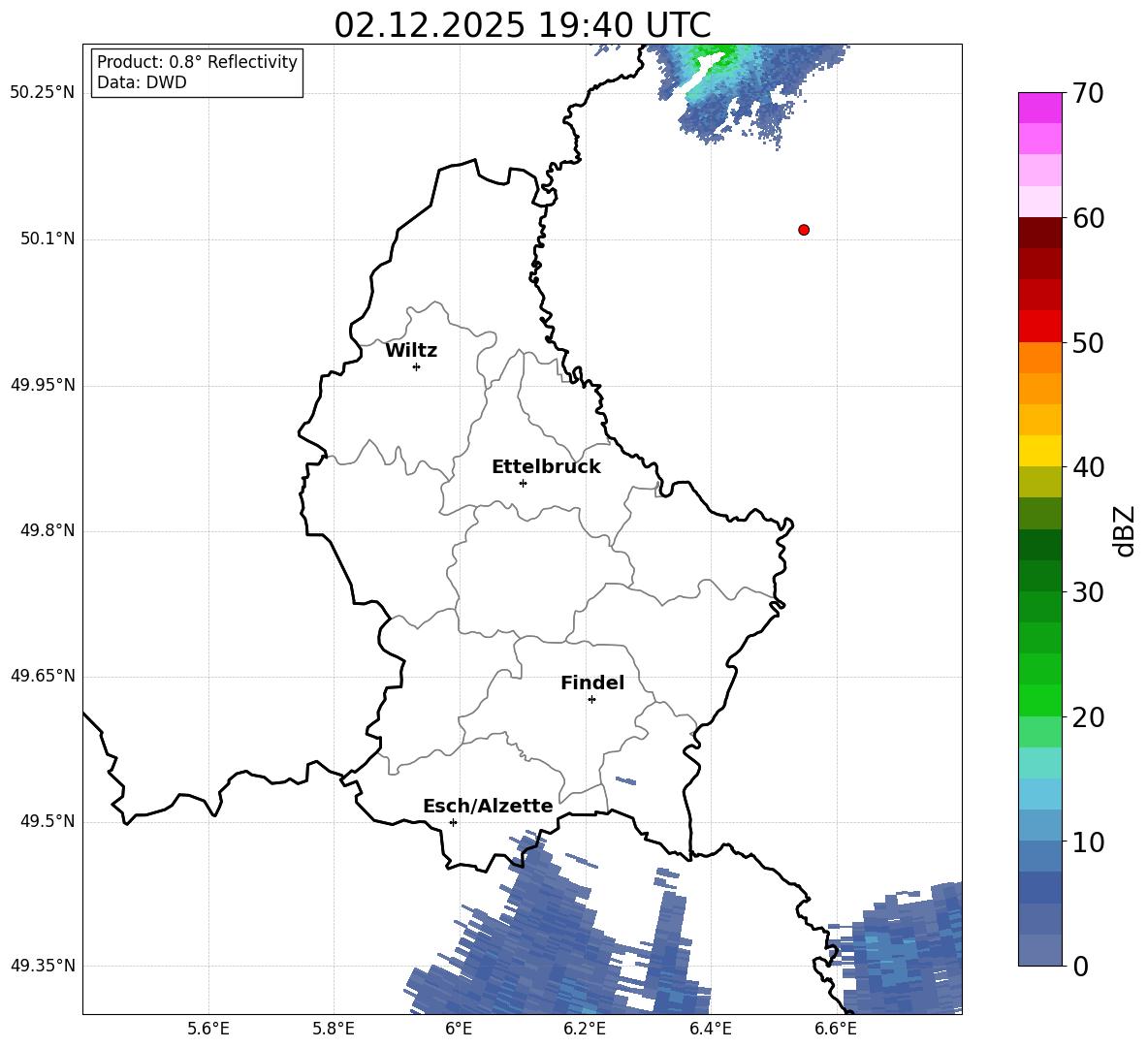Image resolution: width=1148 pixels, height=1048 pixels.
Task: Pick the magenta swatch atop the colorbar
Action: [x=1040, y=108]
